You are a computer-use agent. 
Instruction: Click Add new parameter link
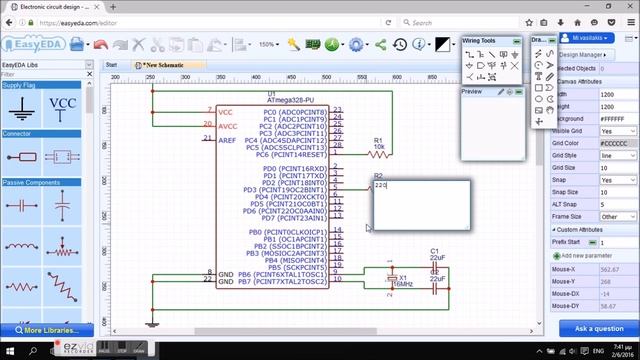pyautogui.click(x=582, y=256)
